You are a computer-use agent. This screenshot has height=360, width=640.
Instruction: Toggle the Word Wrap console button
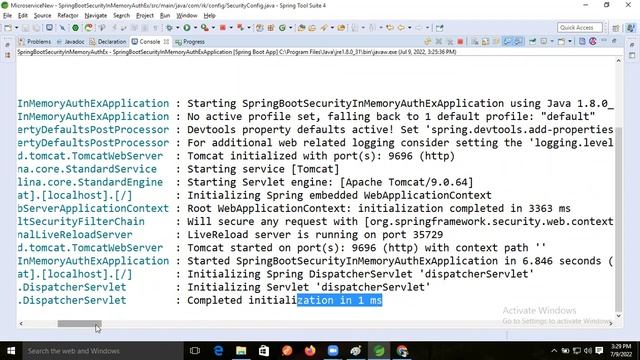[x=496, y=42]
